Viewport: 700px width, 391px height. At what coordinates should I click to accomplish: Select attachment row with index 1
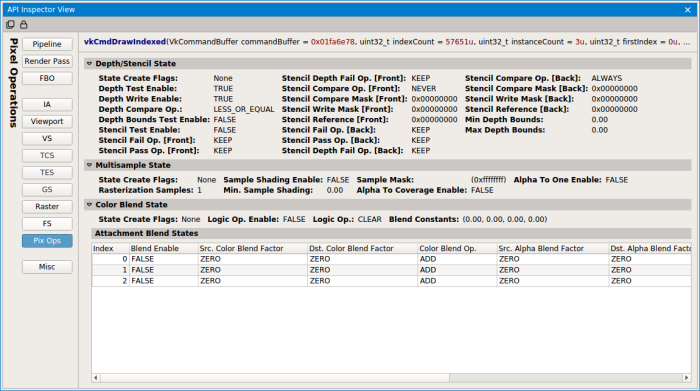[392, 270]
